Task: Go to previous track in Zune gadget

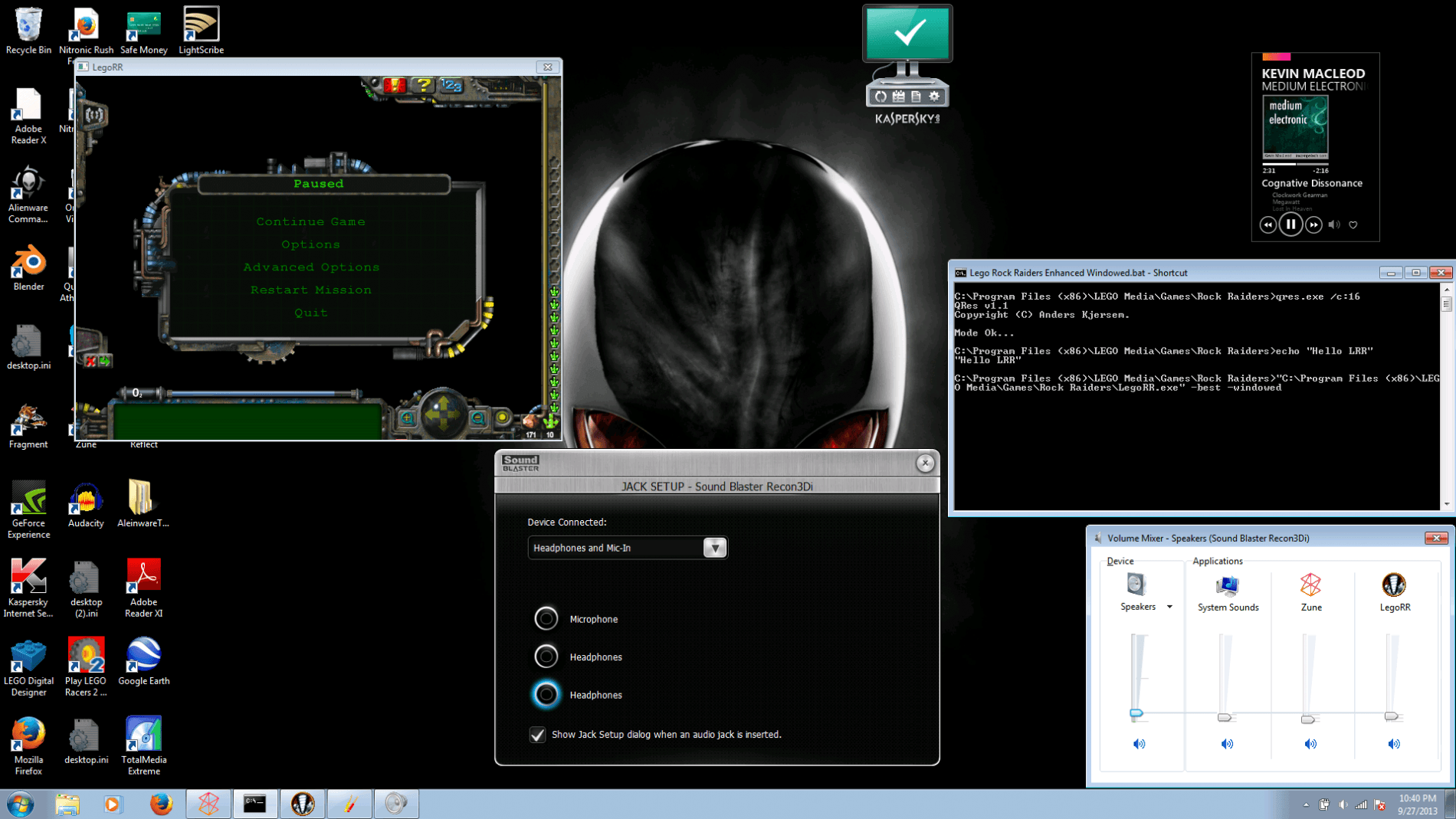Action: pyautogui.click(x=1268, y=225)
